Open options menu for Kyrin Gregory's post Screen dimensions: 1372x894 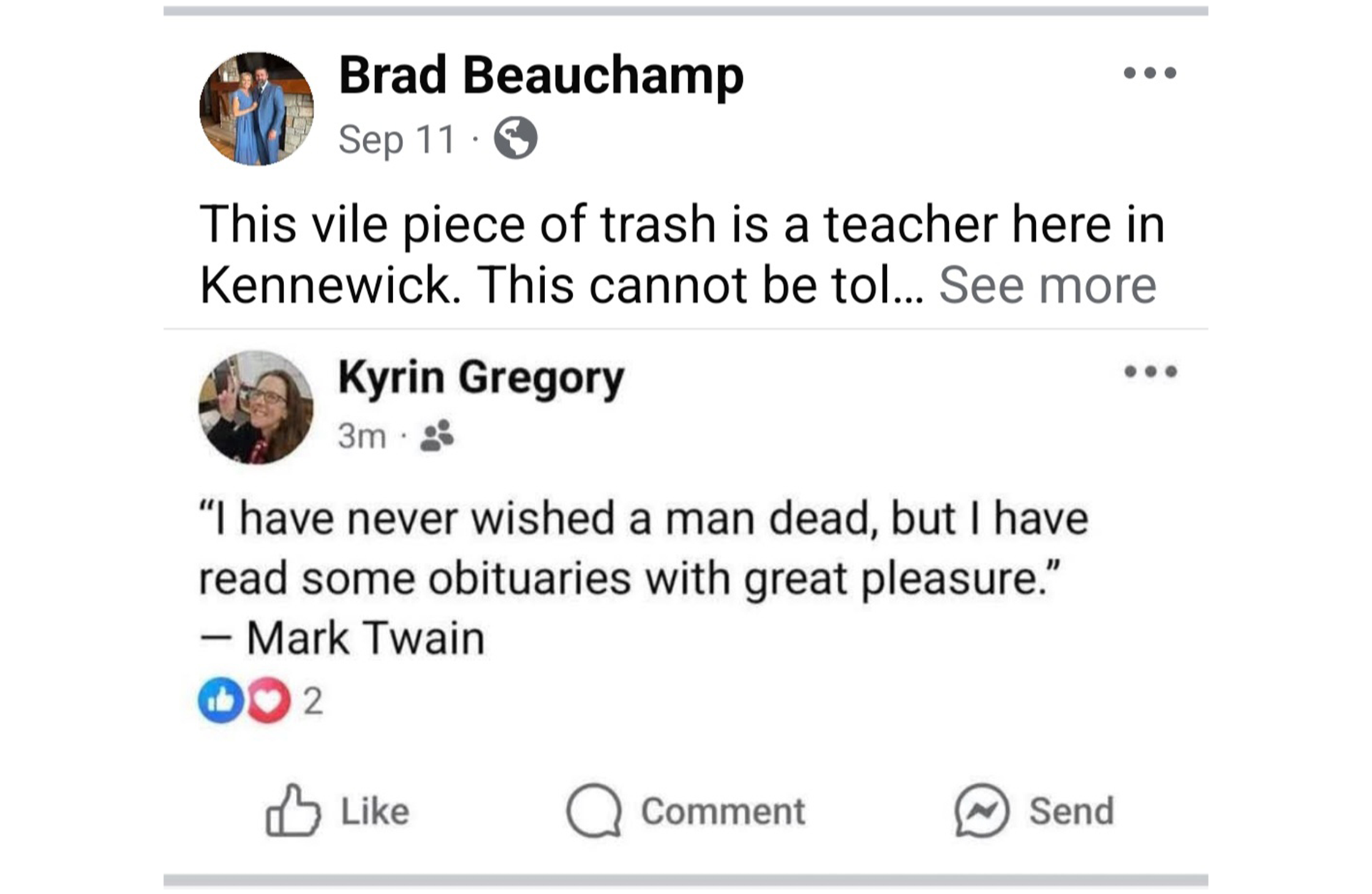(1150, 371)
